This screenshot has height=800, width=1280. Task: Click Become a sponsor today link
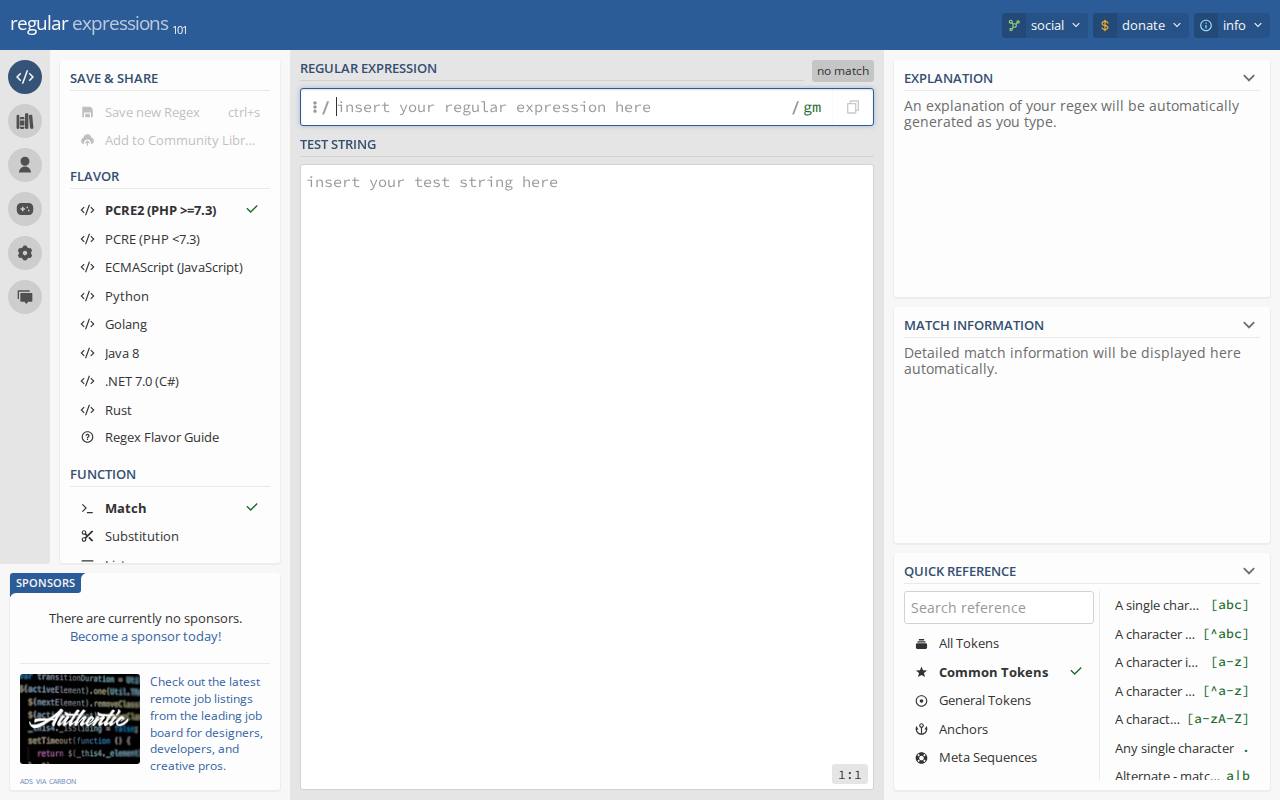pyautogui.click(x=146, y=636)
